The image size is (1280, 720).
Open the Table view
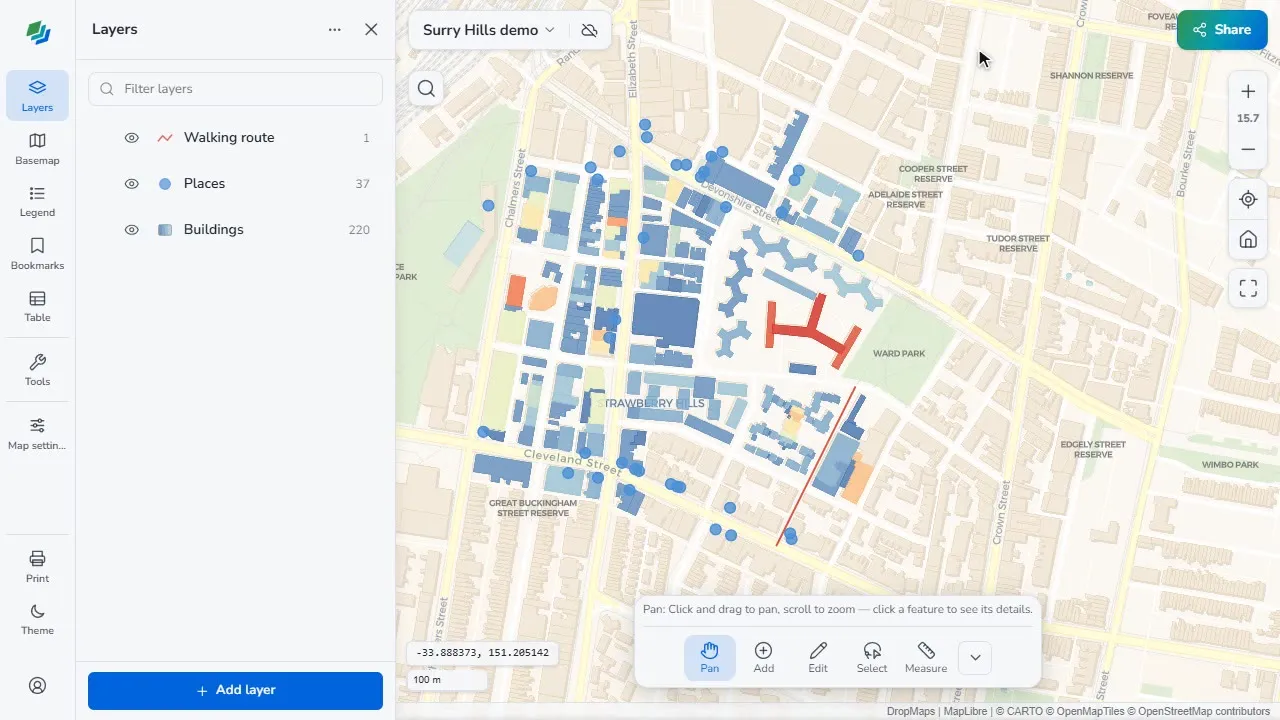click(x=37, y=306)
